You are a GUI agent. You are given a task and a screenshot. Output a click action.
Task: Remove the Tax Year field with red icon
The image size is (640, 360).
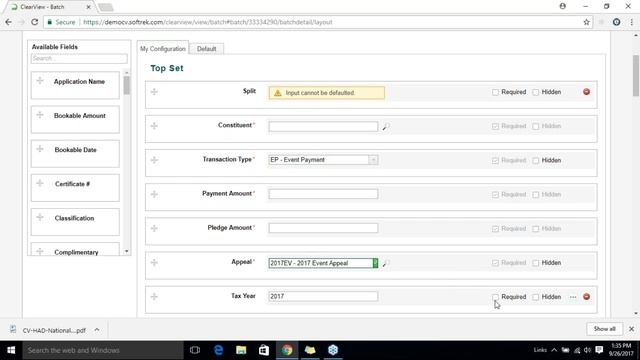586,297
